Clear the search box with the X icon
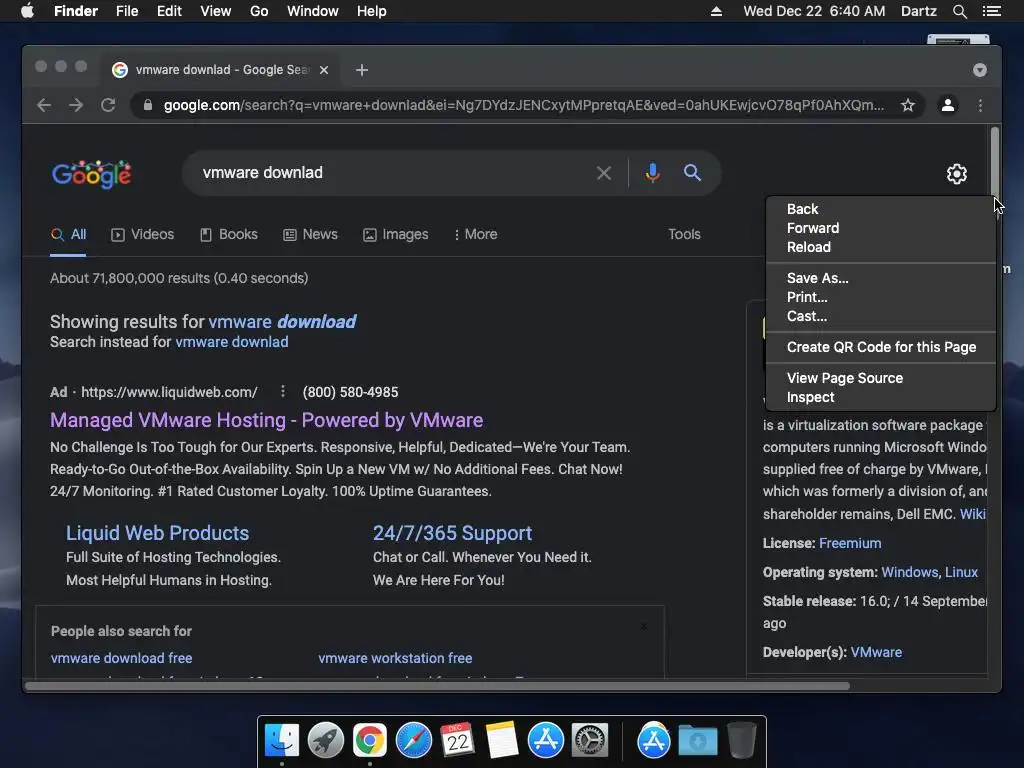1024x768 pixels. 604,173
